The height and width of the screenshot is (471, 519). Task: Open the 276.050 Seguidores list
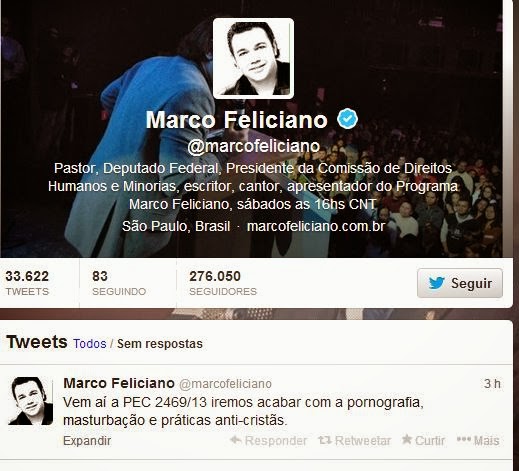[223, 283]
